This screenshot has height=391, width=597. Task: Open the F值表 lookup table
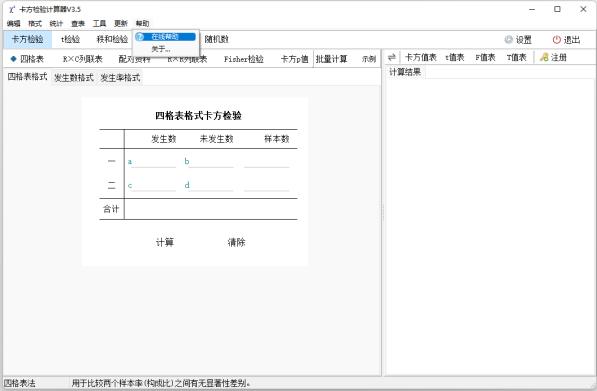485,57
